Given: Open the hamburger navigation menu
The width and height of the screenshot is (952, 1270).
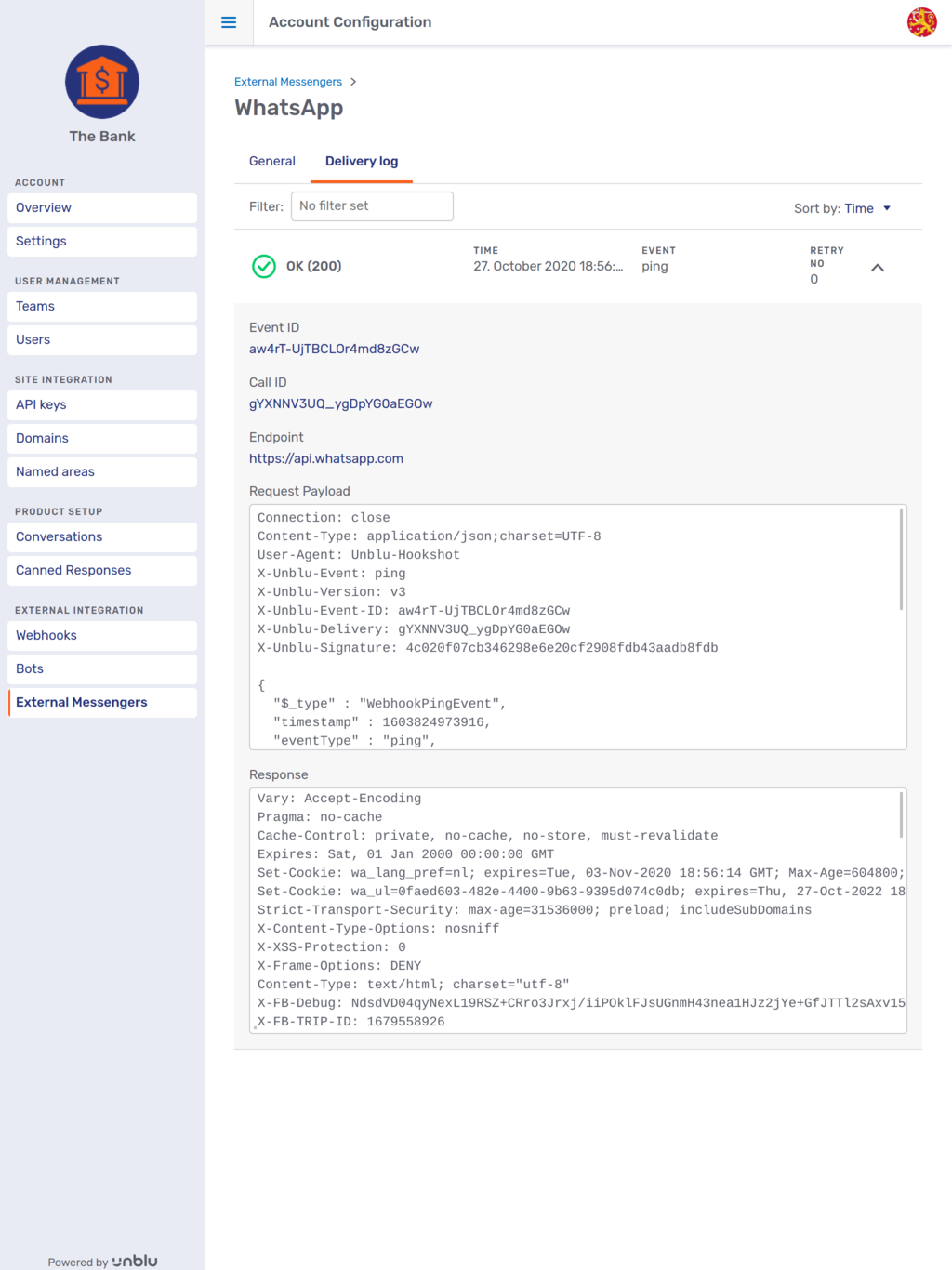Looking at the screenshot, I should pos(228,22).
